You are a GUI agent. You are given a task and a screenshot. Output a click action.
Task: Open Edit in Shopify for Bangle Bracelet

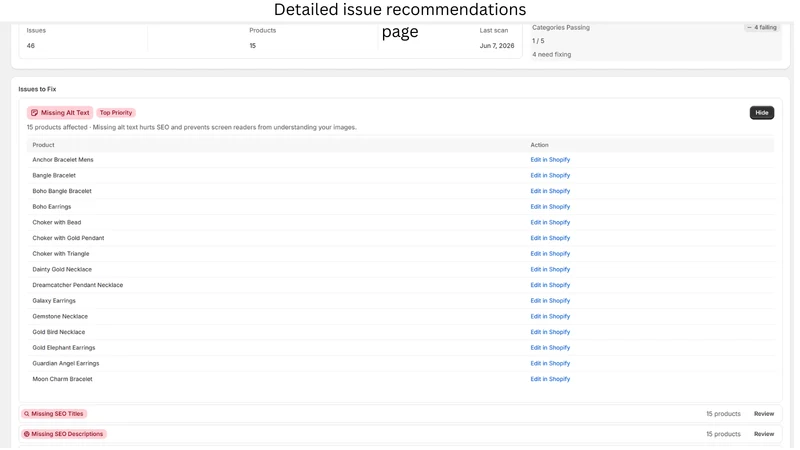(550, 176)
